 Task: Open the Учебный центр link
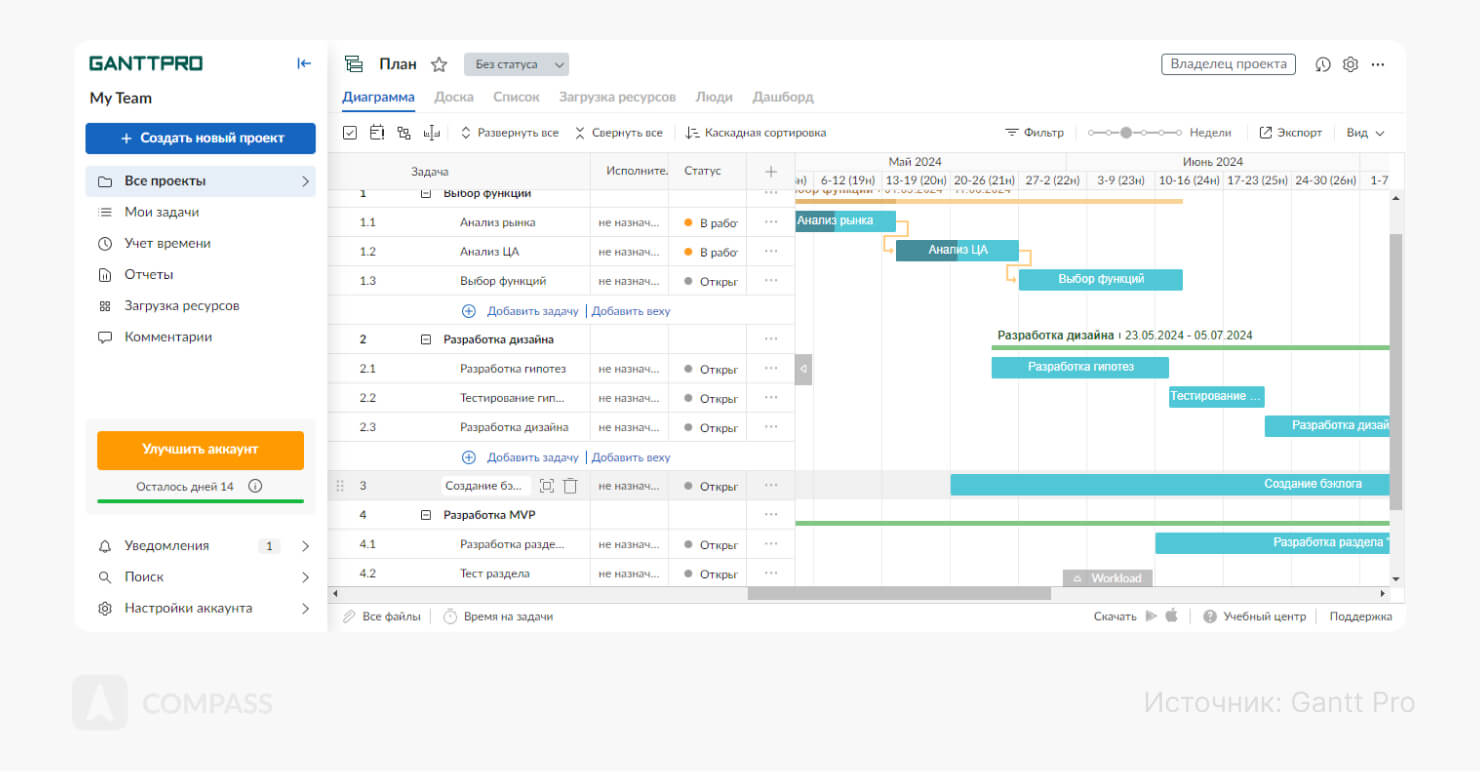[1255, 617]
